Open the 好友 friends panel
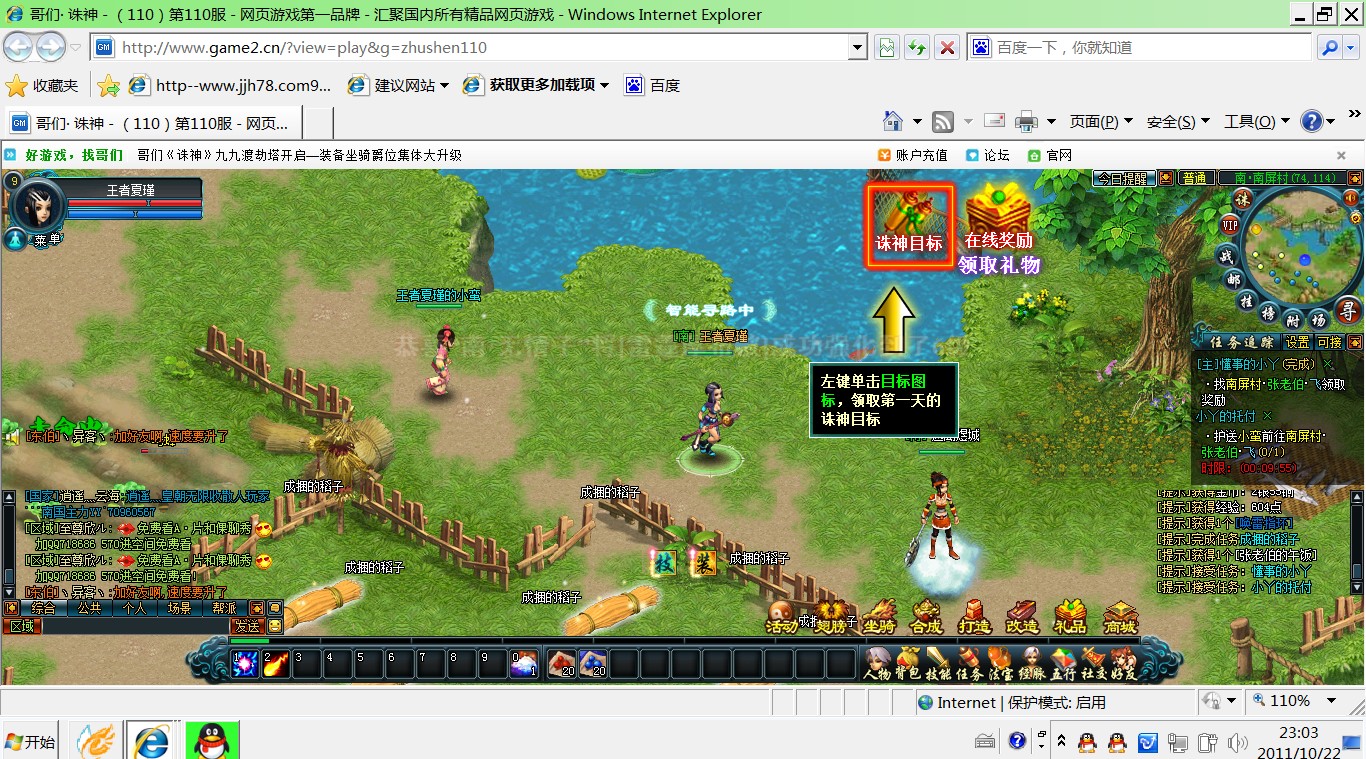The height and width of the screenshot is (759, 1366). [x=1124, y=664]
